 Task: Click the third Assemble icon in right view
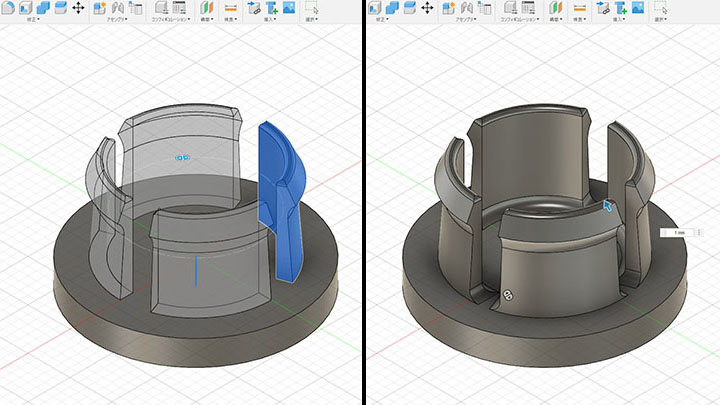pyautogui.click(x=484, y=7)
